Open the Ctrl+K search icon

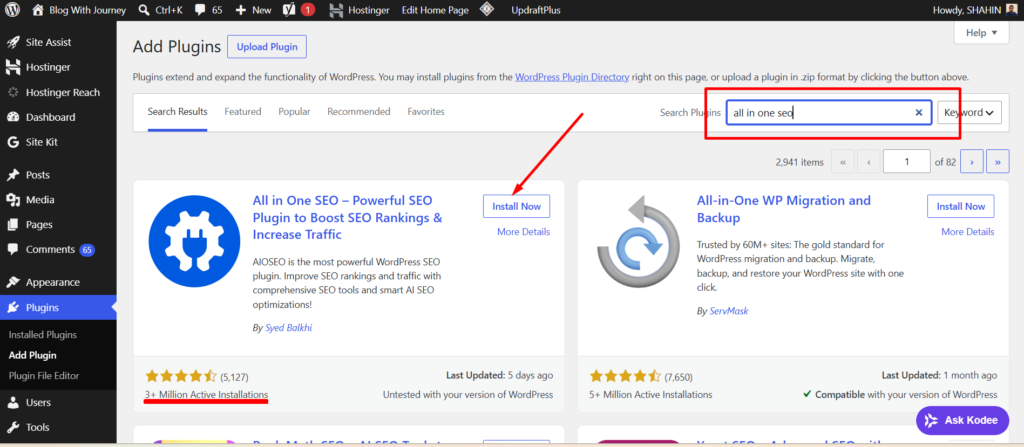(144, 10)
